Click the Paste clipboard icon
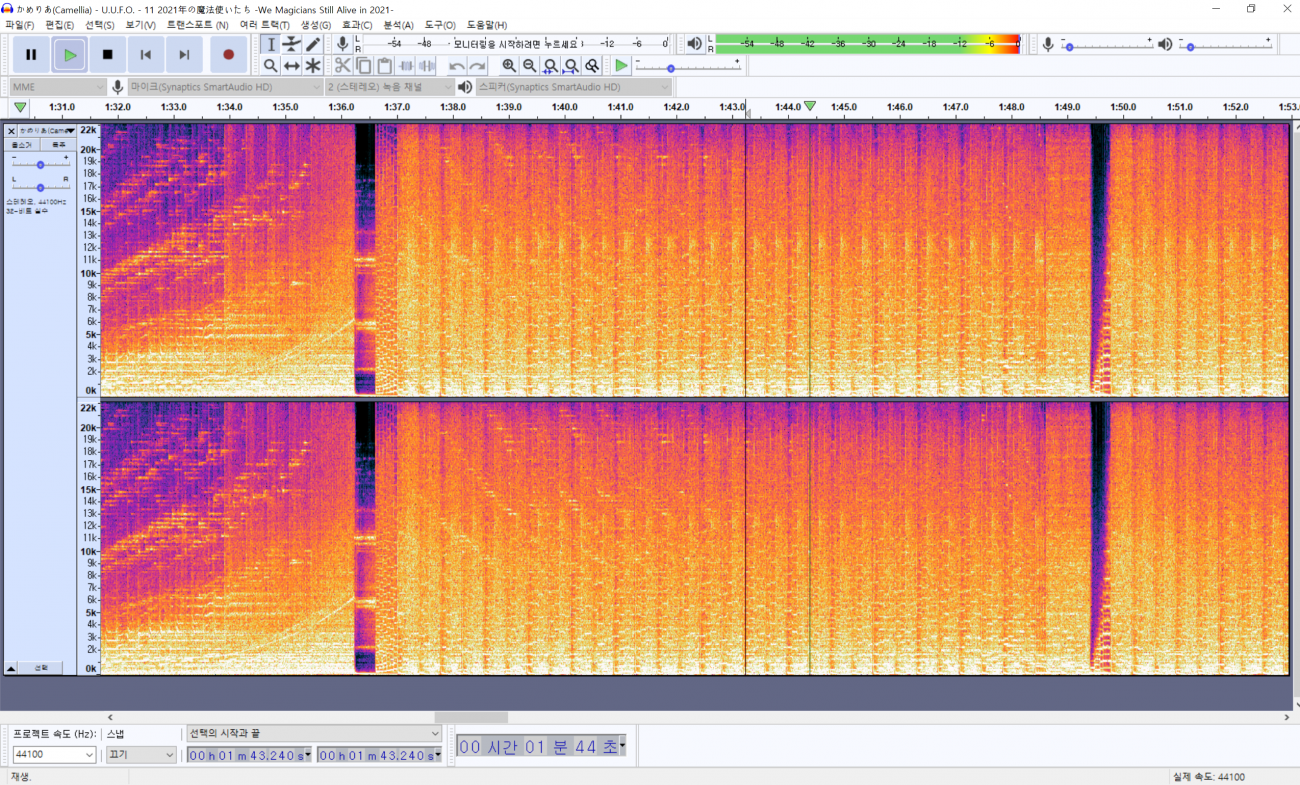 pos(385,66)
